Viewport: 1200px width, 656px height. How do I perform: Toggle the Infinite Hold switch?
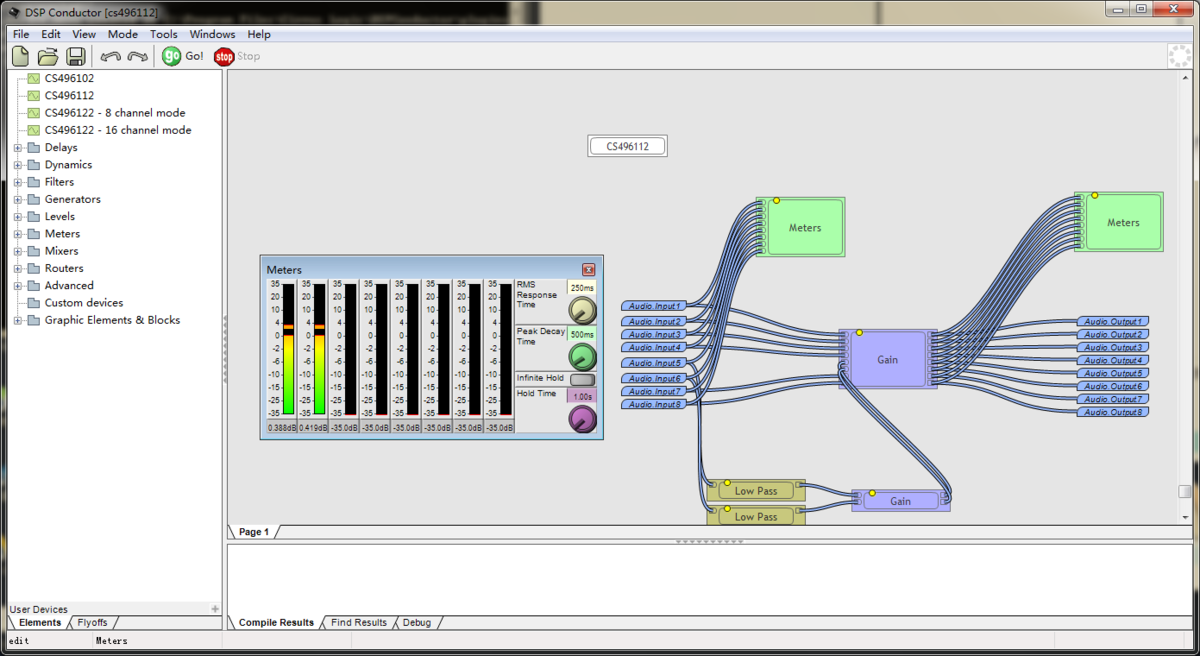point(582,379)
